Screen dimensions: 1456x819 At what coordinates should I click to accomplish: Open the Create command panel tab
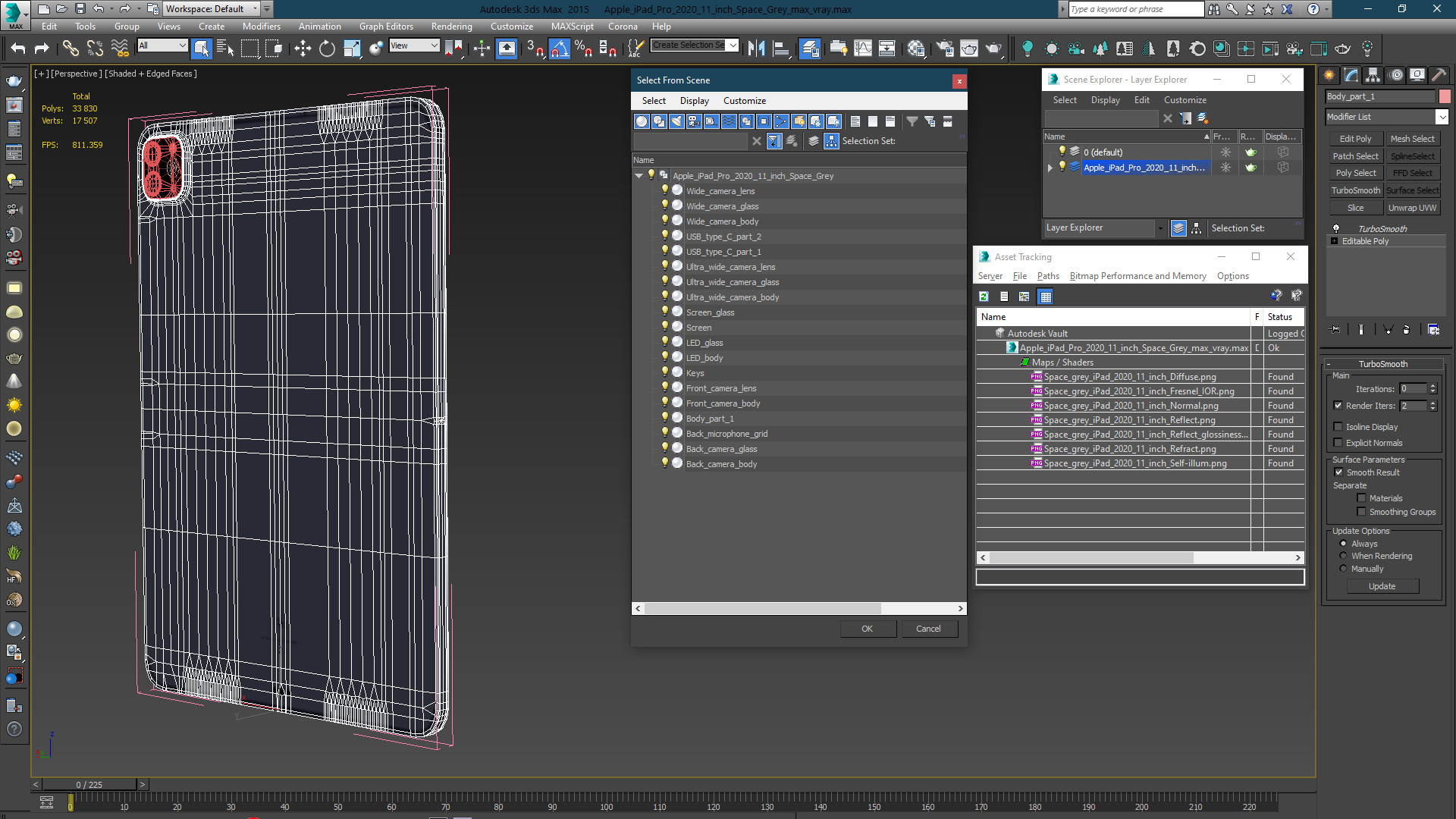pyautogui.click(x=1329, y=74)
